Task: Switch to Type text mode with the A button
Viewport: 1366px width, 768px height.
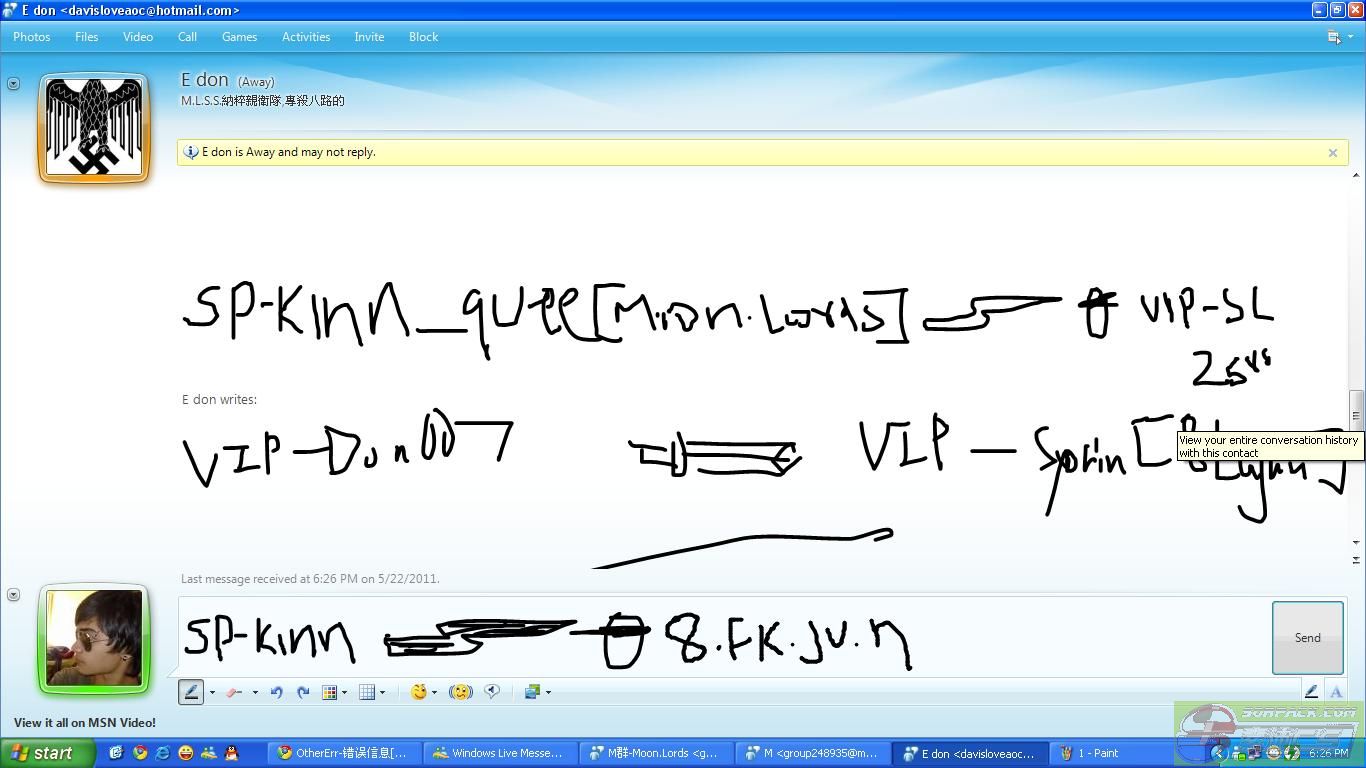Action: (x=1335, y=692)
